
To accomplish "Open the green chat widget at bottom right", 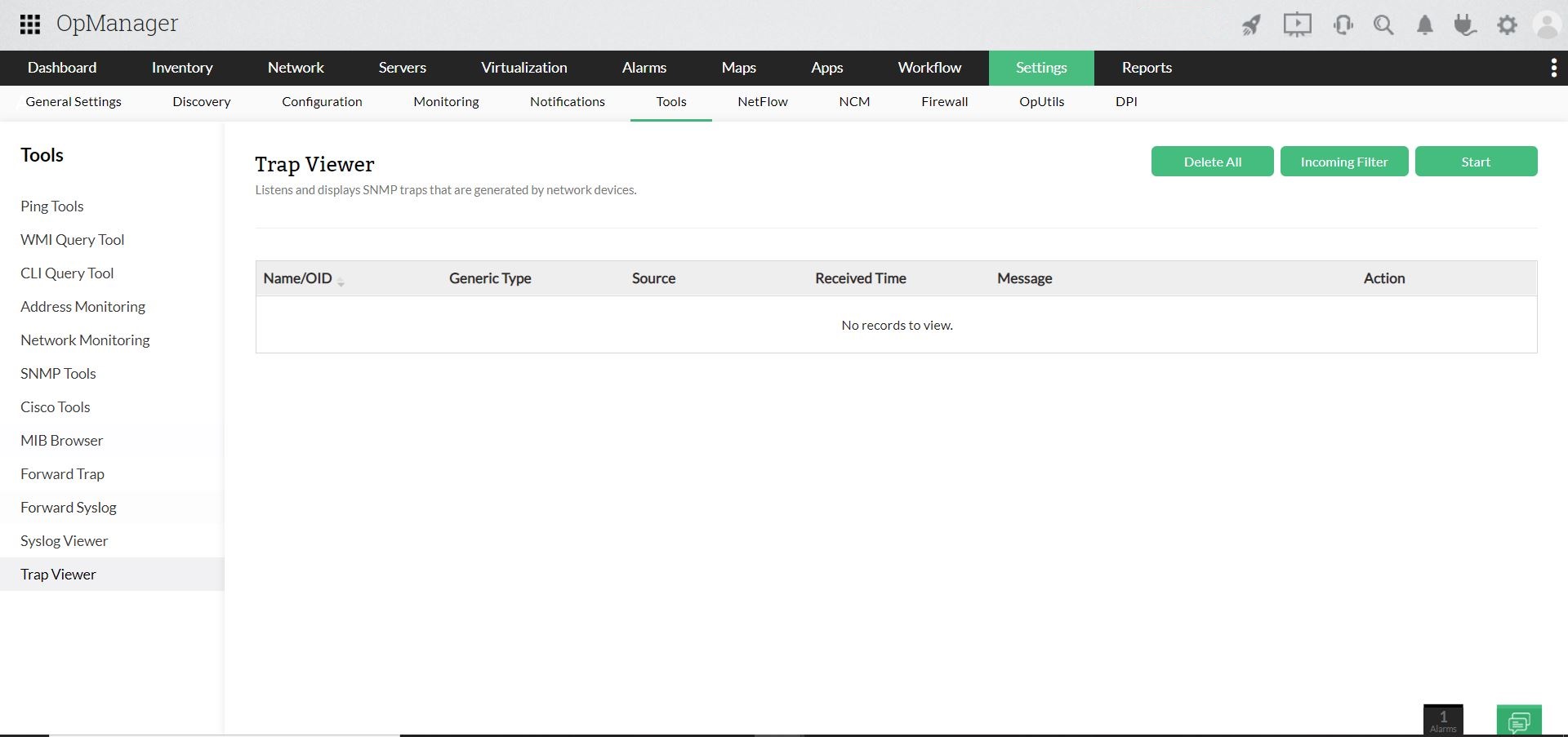I will pos(1519,721).
